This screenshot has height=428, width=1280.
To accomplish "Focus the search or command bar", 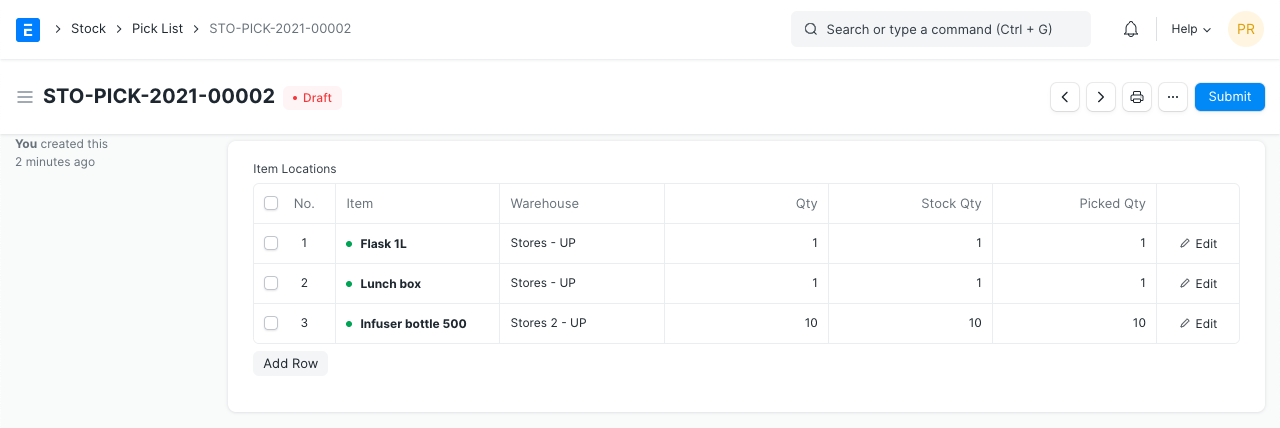I will (x=940, y=29).
